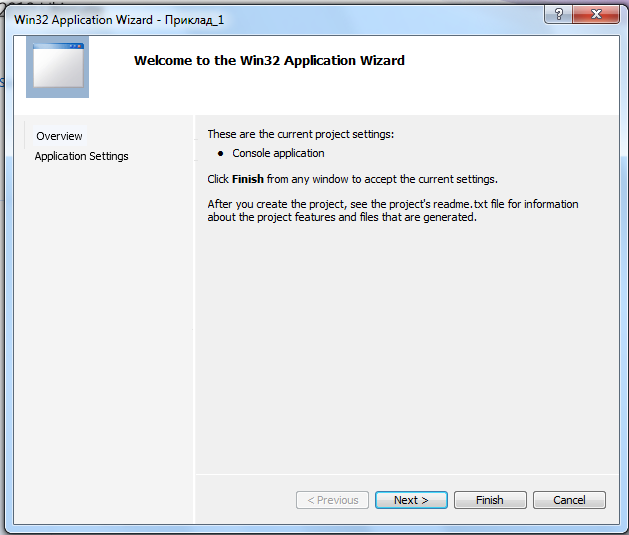Click 'These are the current project settings:' text
Screen dimensions: 629x535
[300, 134]
